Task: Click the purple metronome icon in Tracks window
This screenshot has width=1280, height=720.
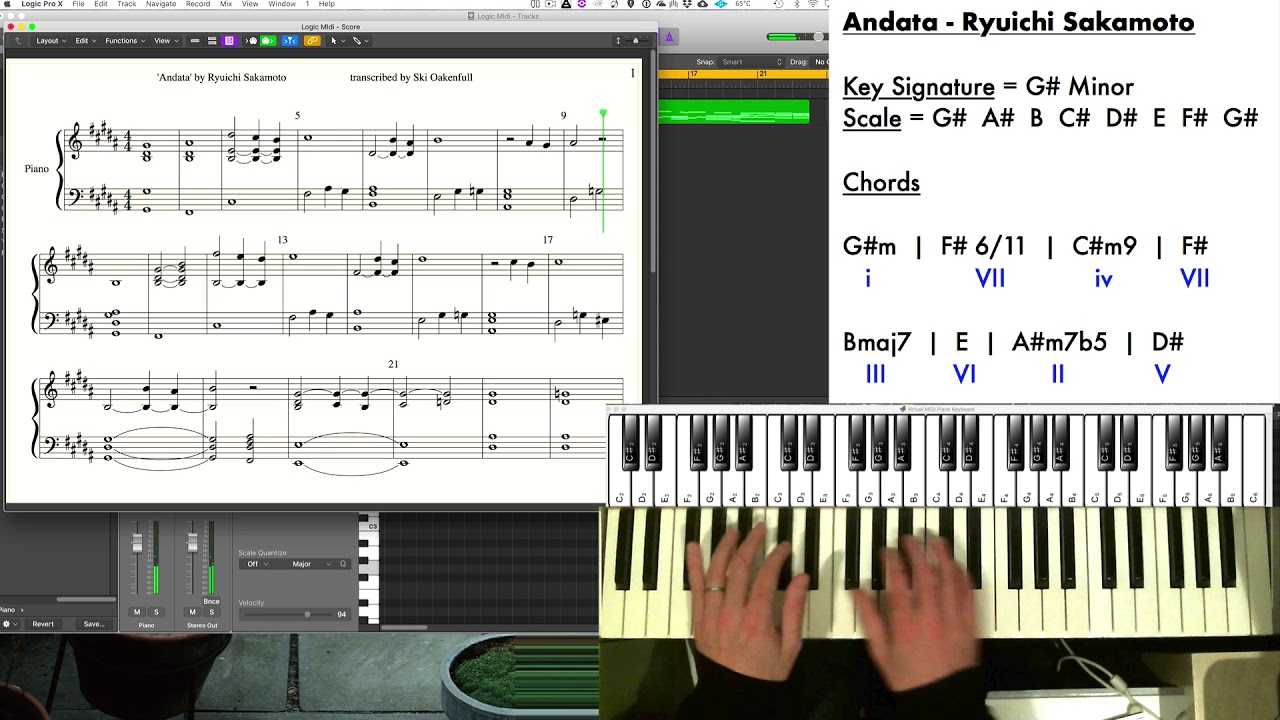Action: (x=669, y=37)
